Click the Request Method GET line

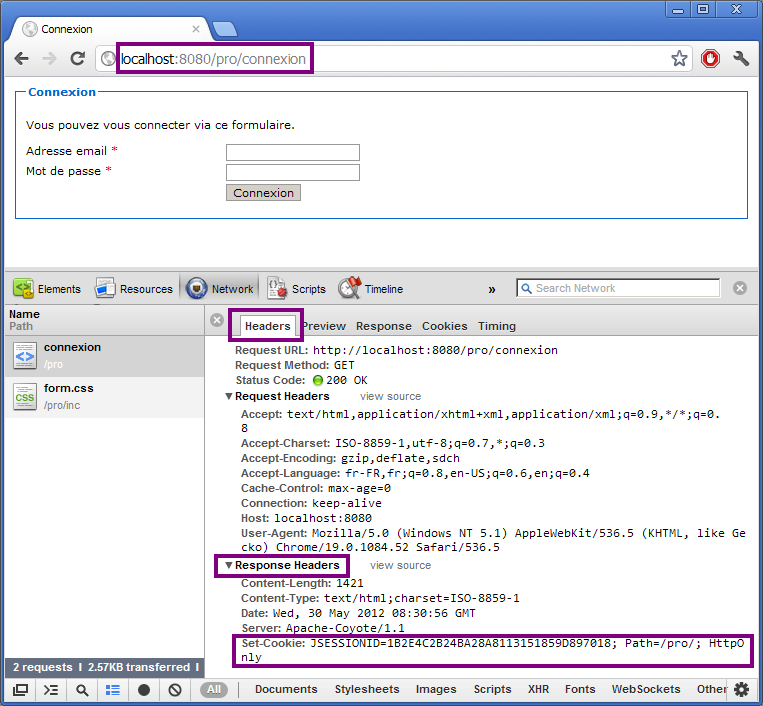[x=294, y=365]
